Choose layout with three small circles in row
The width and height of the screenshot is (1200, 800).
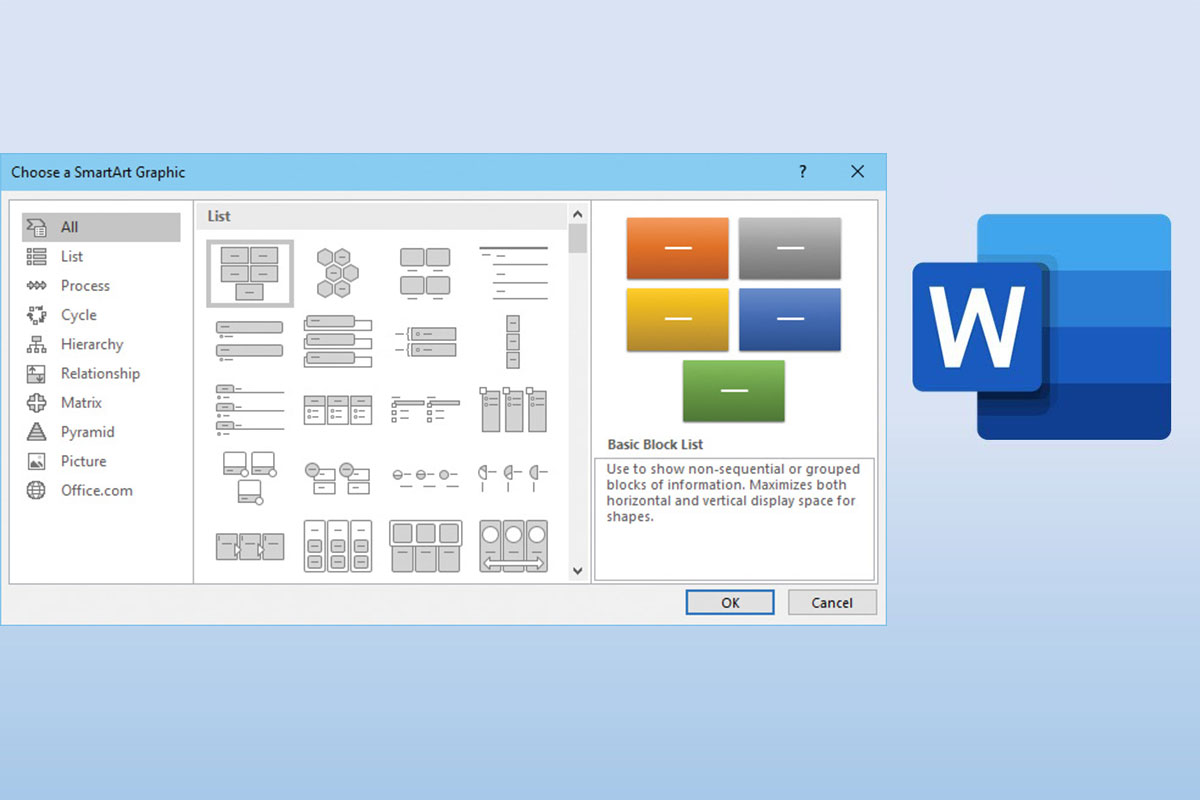click(x=425, y=478)
